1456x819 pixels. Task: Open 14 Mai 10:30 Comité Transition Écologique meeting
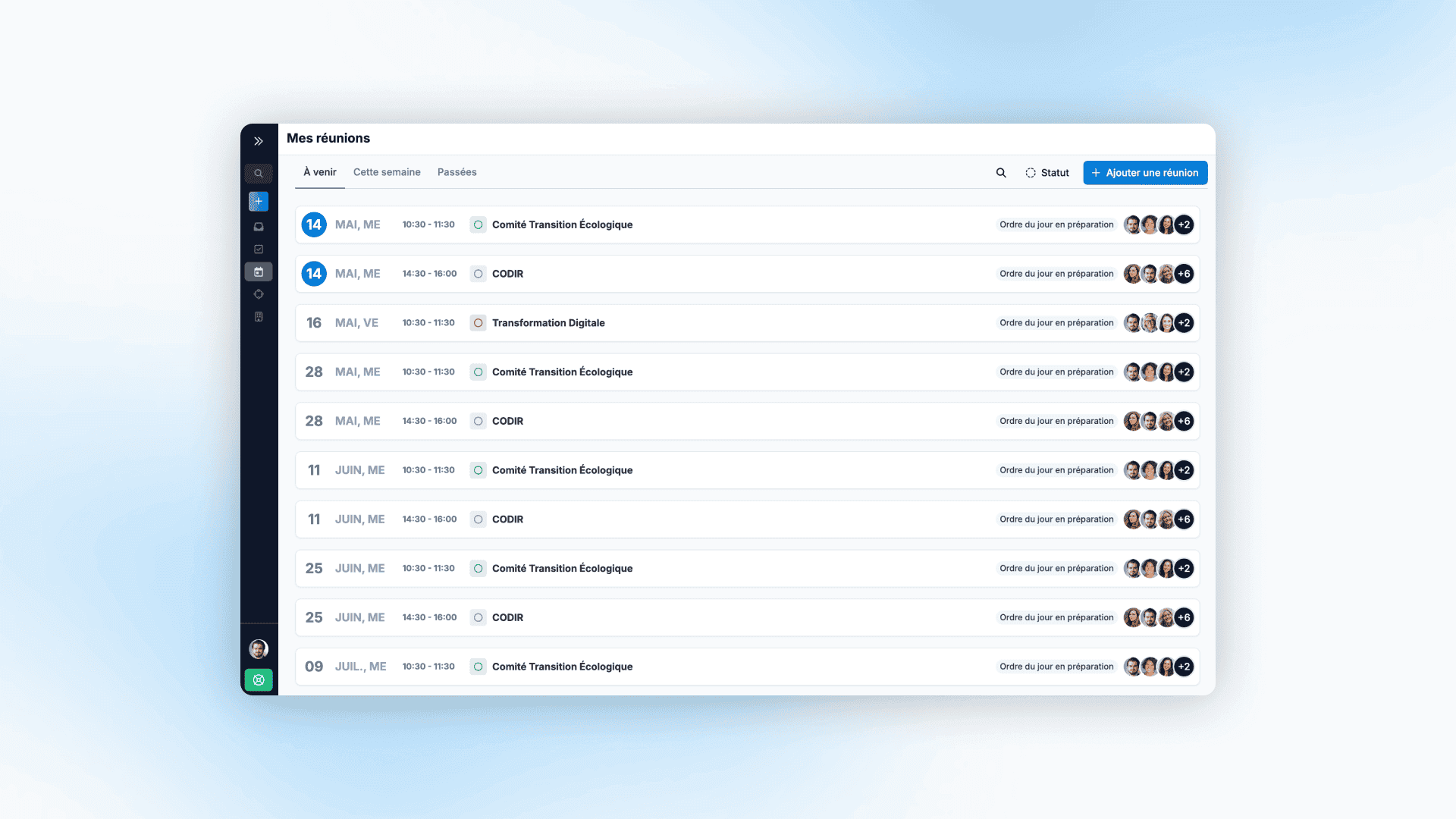(747, 224)
